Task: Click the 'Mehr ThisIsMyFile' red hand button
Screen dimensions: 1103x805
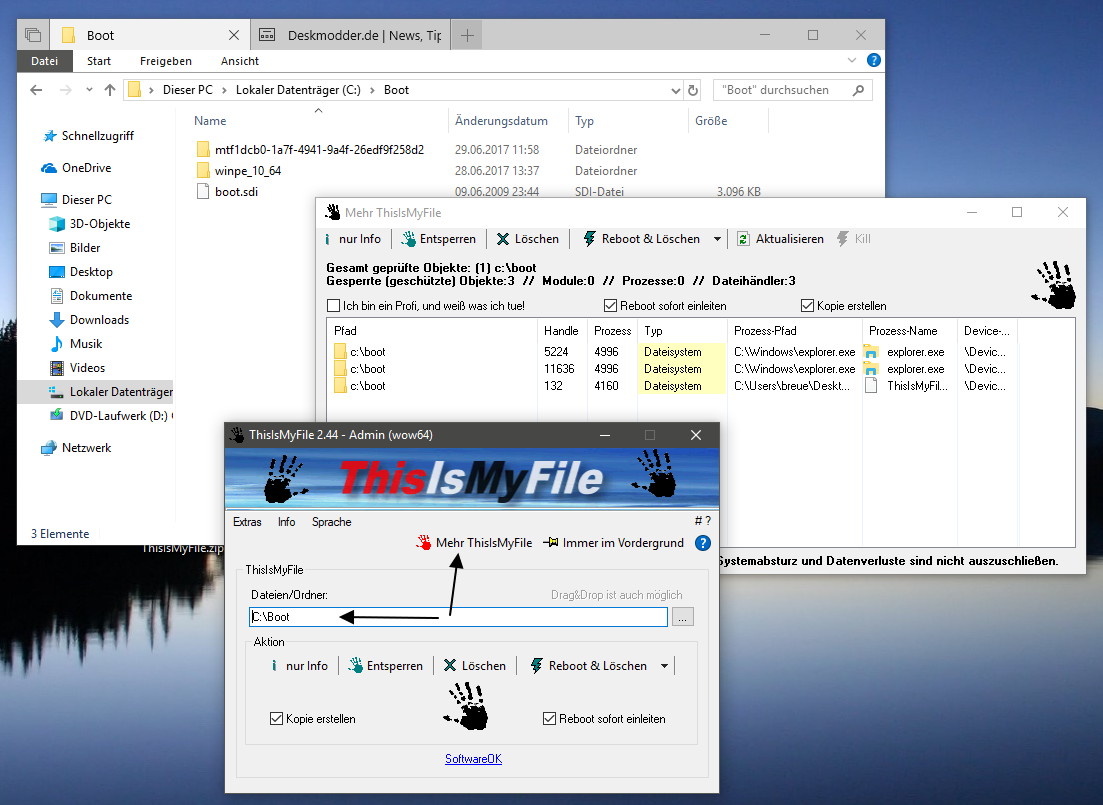Action: coord(474,543)
